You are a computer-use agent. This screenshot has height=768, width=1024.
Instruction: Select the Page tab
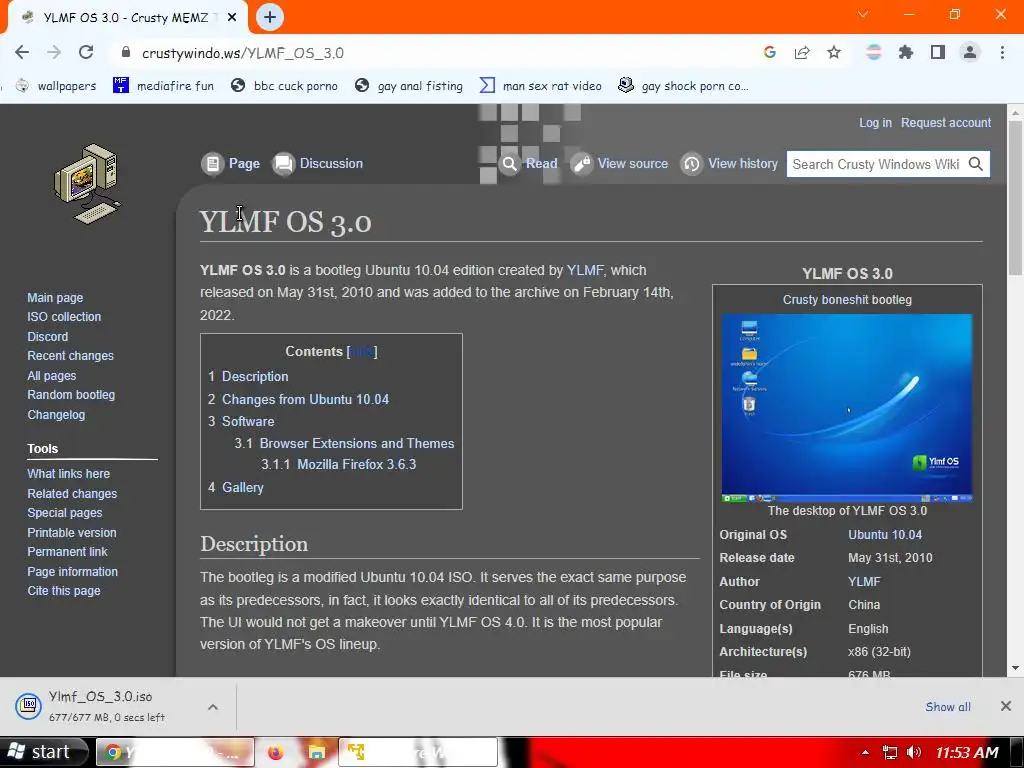click(x=231, y=163)
